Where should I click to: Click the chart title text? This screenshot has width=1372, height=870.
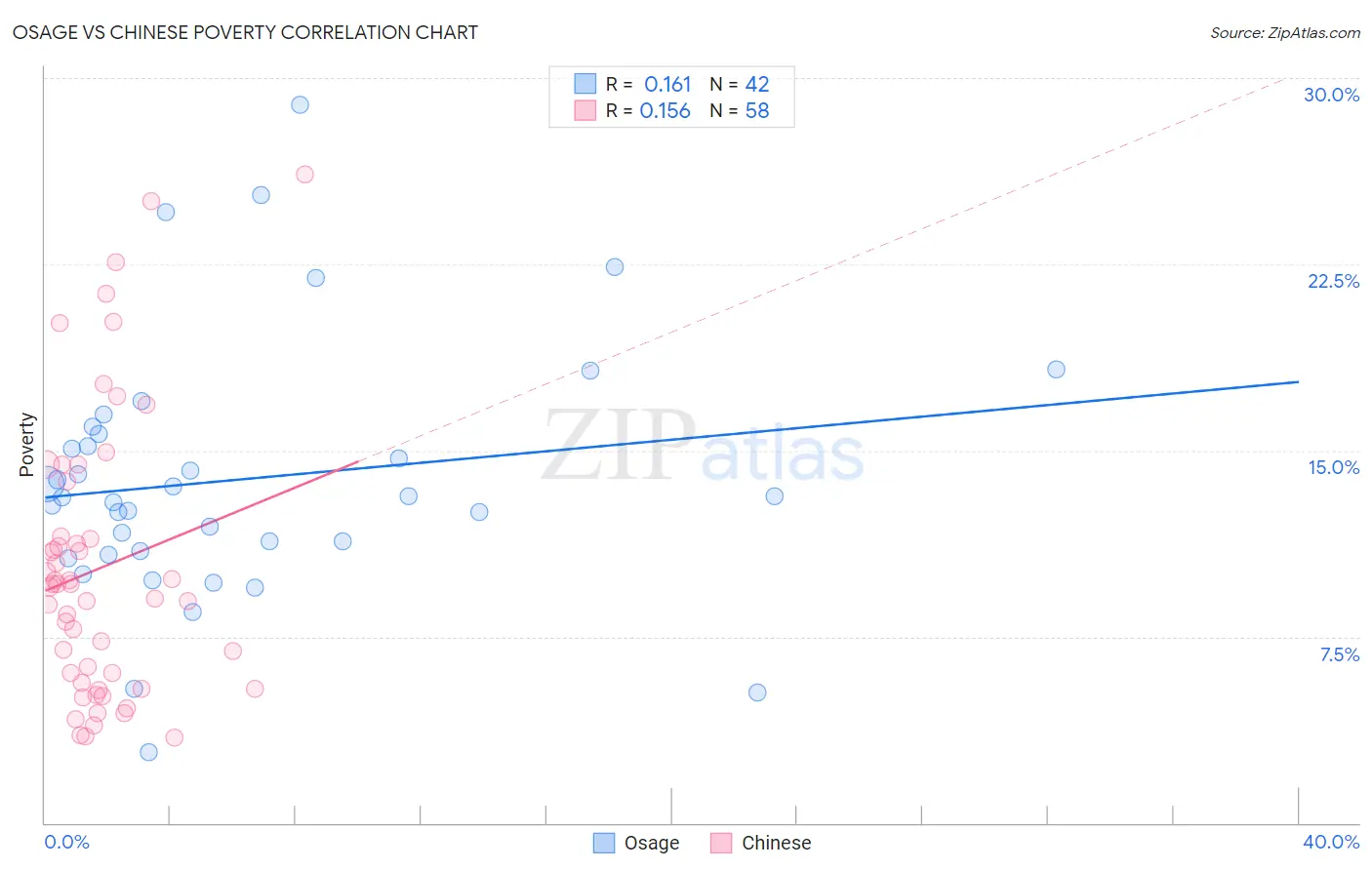(246, 32)
